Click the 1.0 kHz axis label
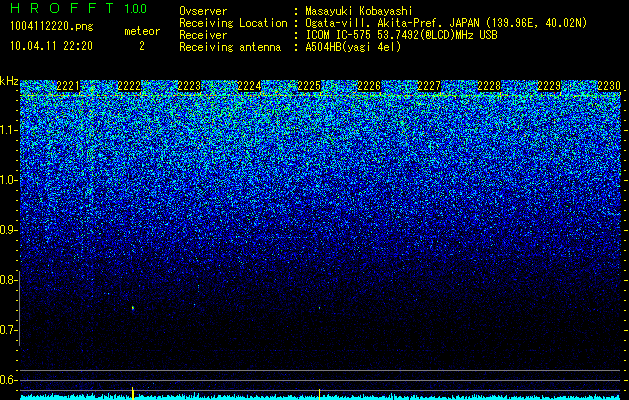The width and height of the screenshot is (629, 400). [x=9, y=180]
